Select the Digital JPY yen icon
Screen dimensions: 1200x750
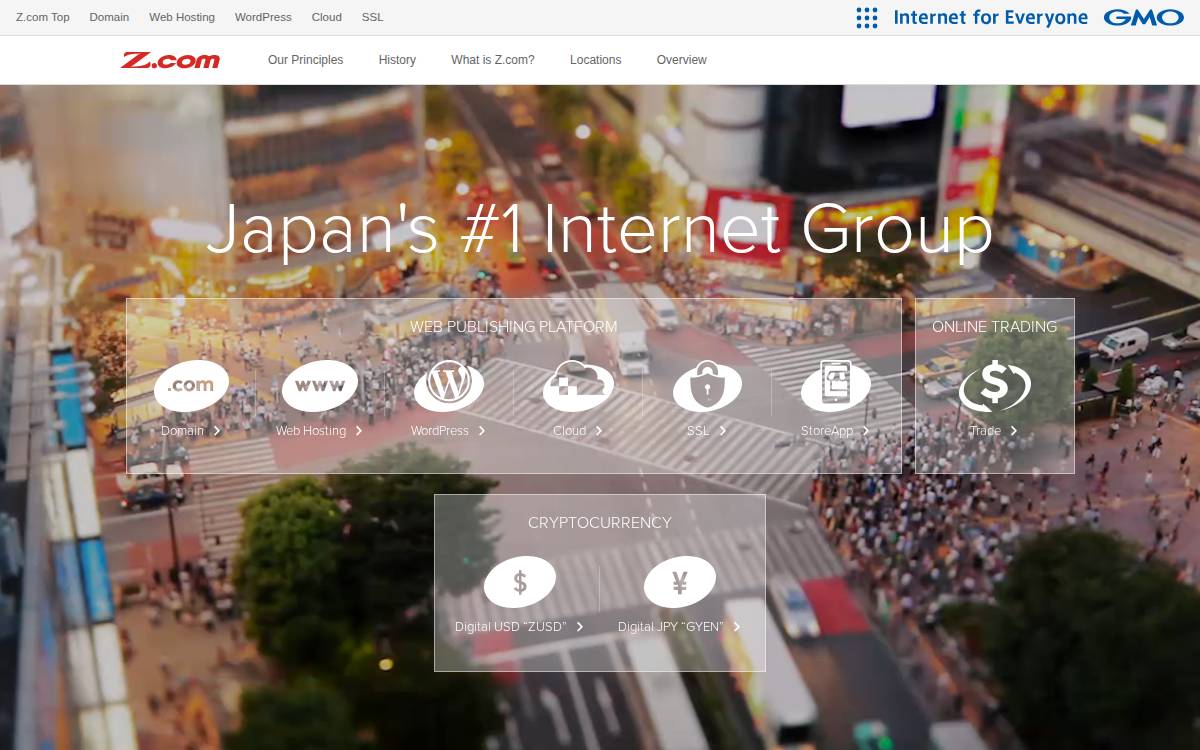coord(680,582)
